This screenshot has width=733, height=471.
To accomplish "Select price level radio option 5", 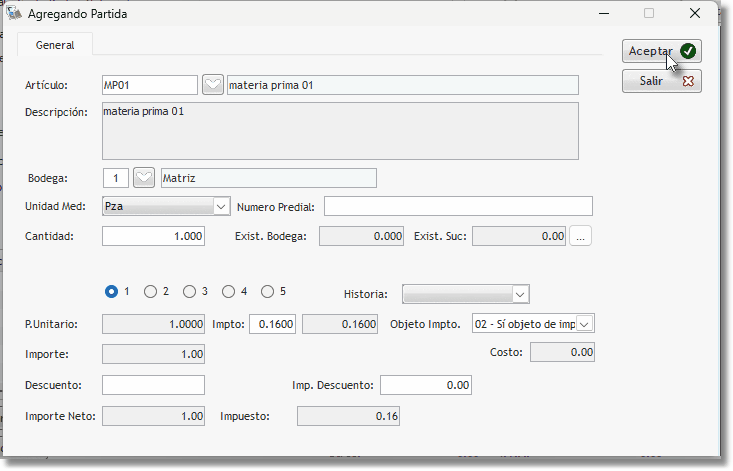I will pos(267,292).
